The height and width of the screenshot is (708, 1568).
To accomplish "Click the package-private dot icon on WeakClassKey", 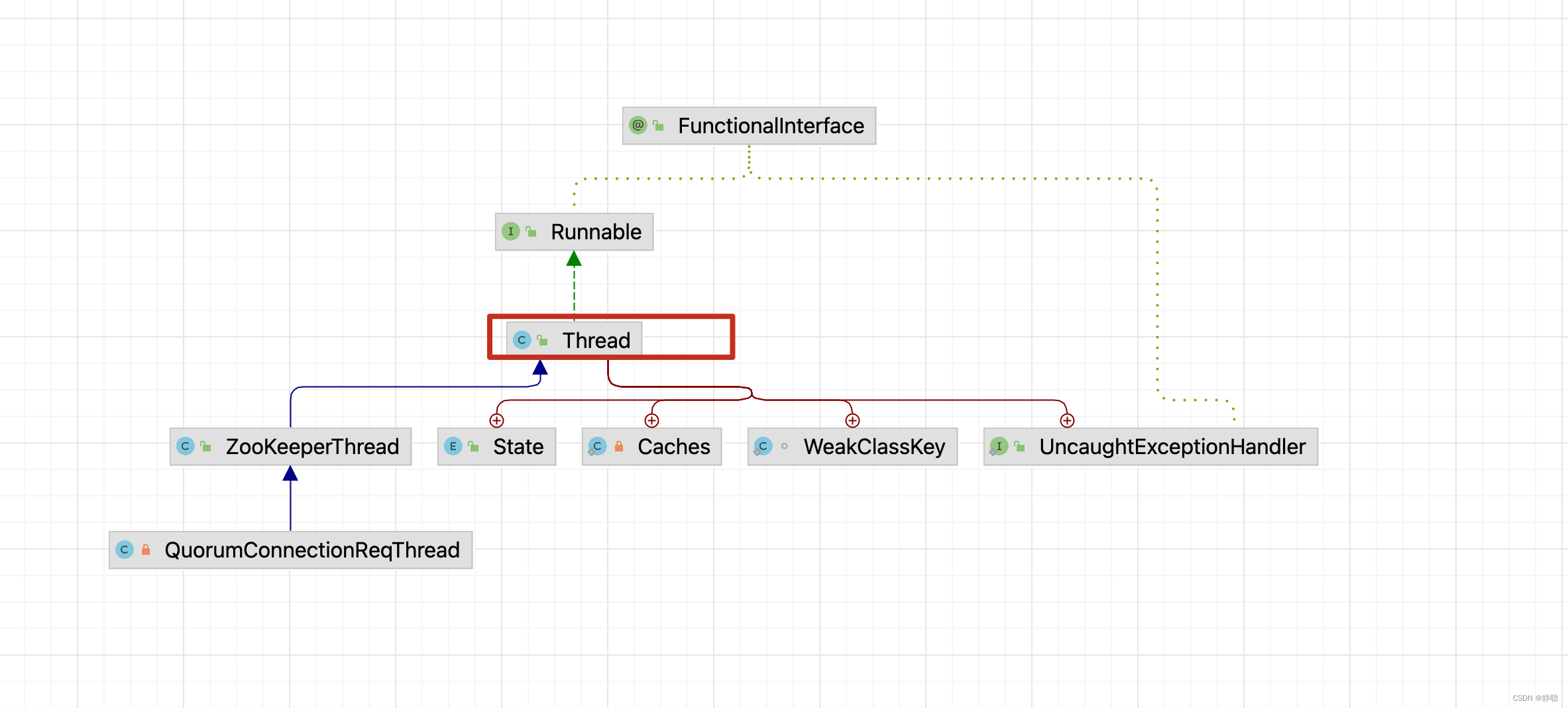I will click(784, 446).
